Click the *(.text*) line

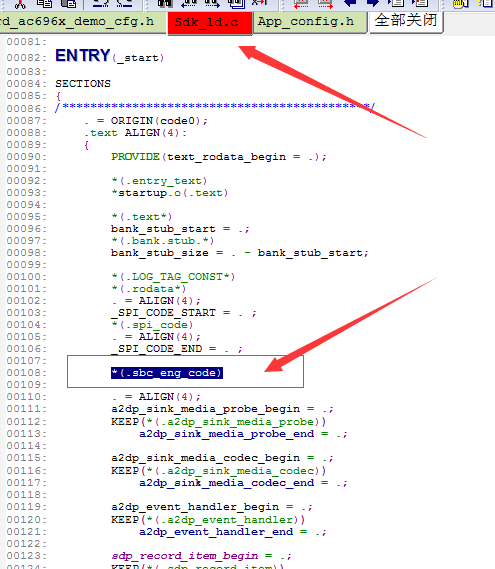click(142, 217)
